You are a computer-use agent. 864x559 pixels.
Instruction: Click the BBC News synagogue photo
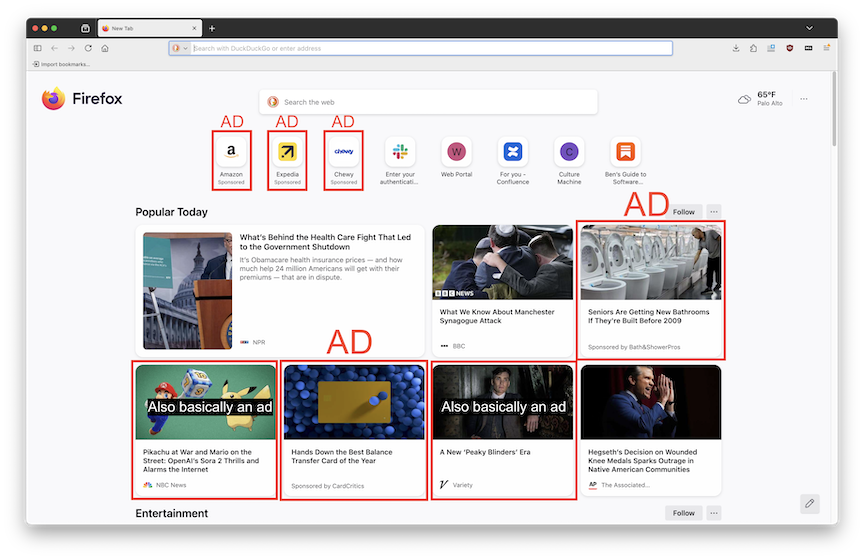tap(503, 262)
